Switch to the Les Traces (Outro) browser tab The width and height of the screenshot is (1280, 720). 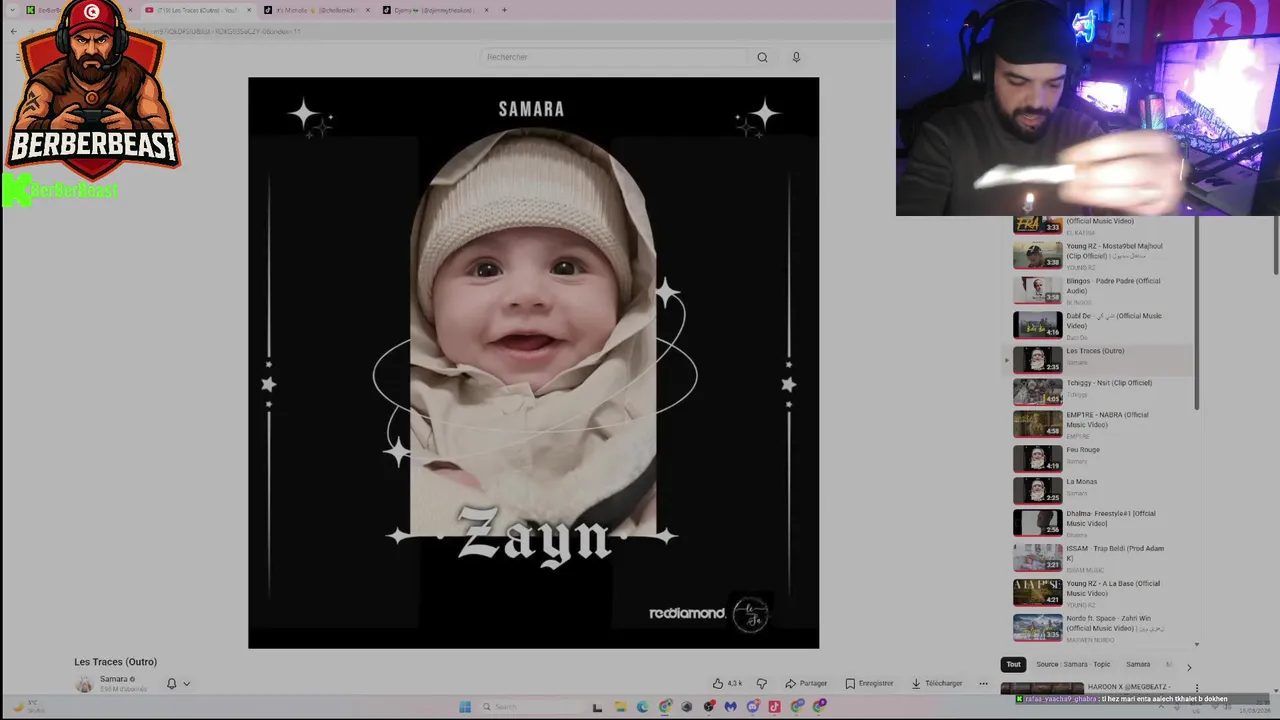[196, 10]
